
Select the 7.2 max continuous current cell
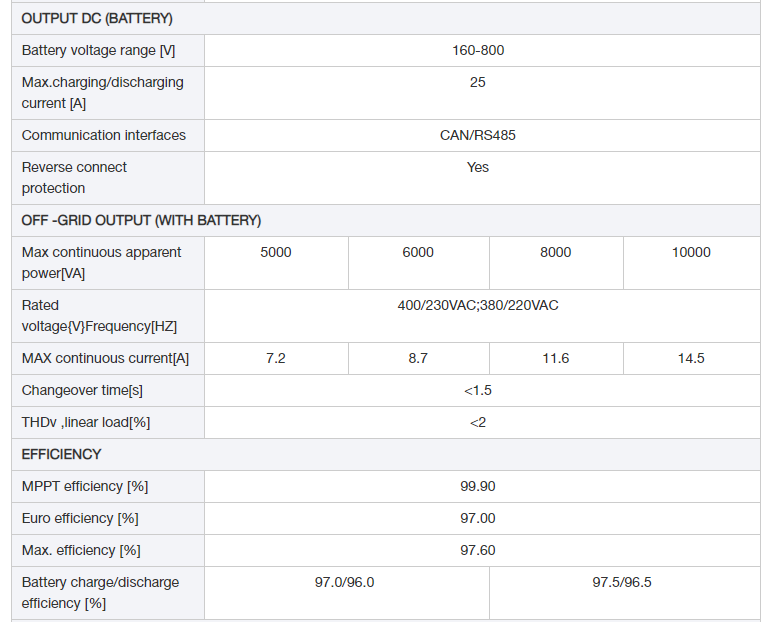pyautogui.click(x=276, y=358)
